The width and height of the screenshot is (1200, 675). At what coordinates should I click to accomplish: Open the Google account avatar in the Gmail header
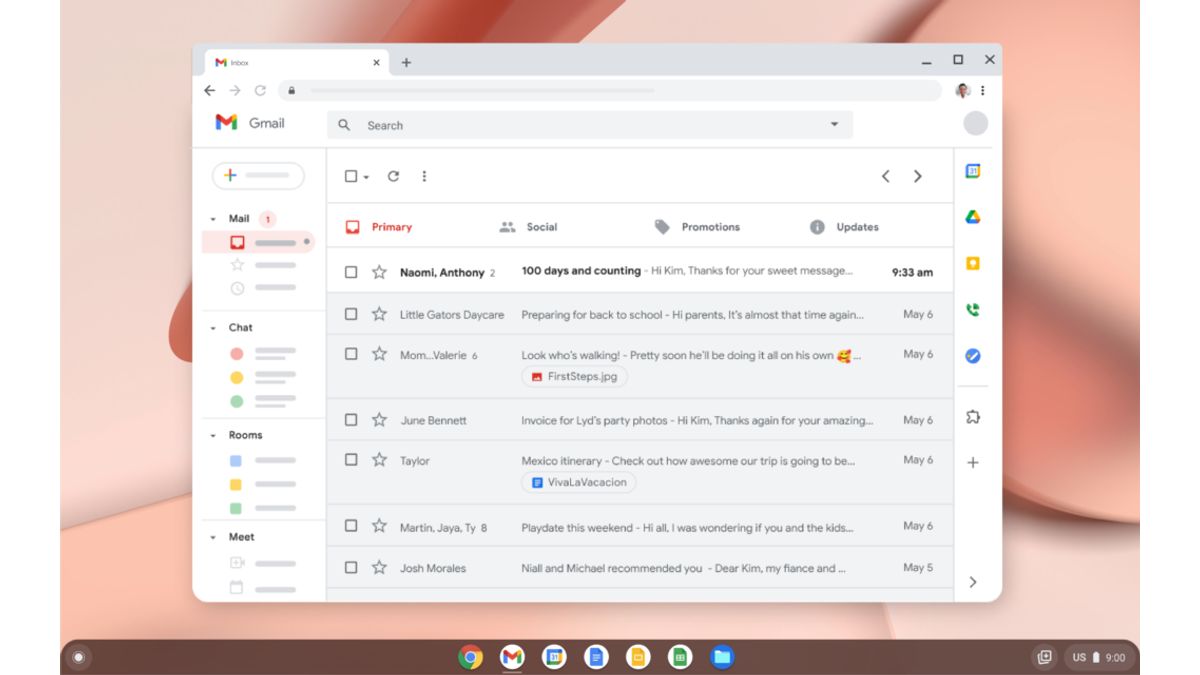[975, 124]
